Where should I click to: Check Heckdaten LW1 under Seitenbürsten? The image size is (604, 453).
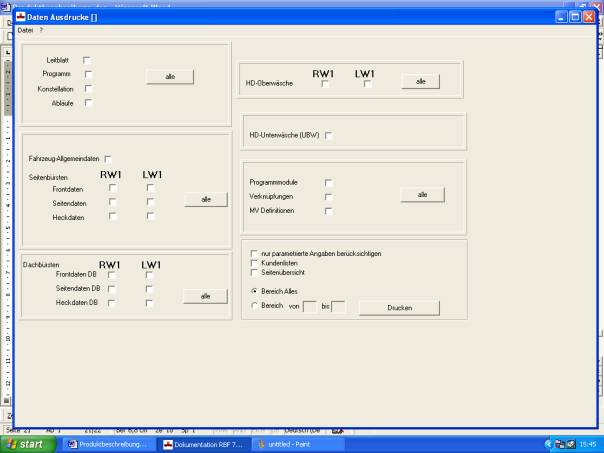151,216
